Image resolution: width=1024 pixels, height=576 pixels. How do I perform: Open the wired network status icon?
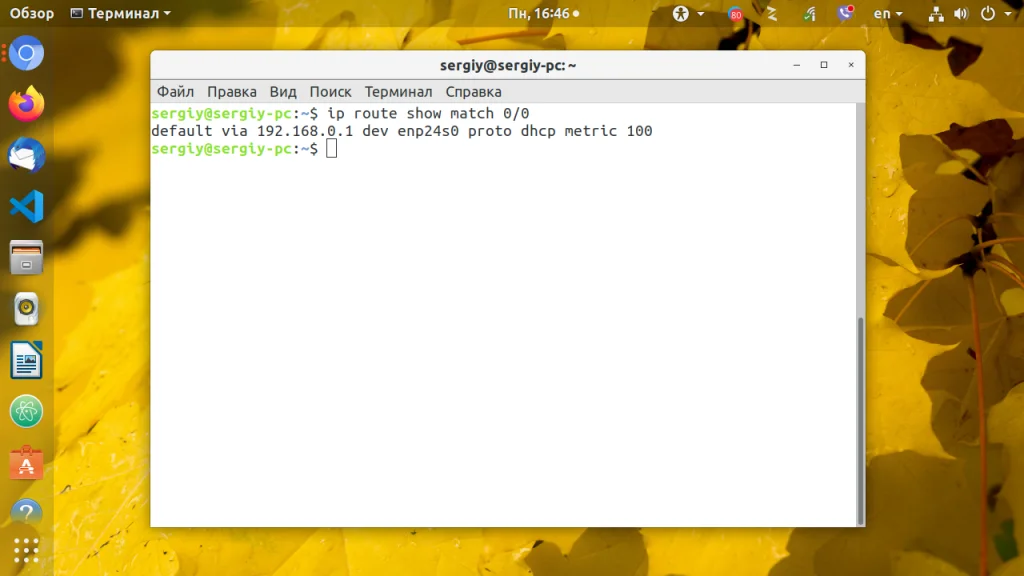click(936, 14)
